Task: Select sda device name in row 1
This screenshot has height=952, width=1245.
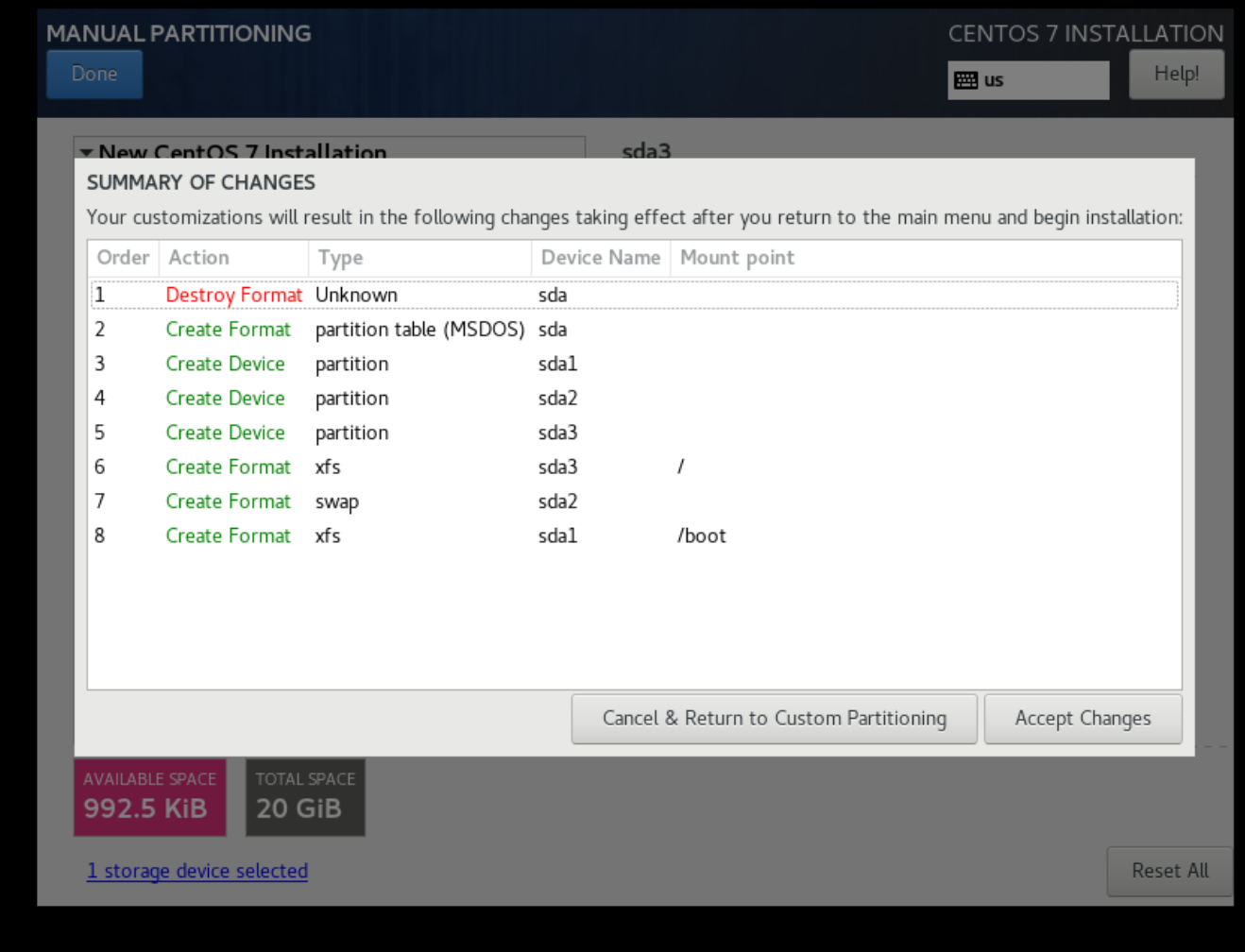Action: pyautogui.click(x=553, y=295)
